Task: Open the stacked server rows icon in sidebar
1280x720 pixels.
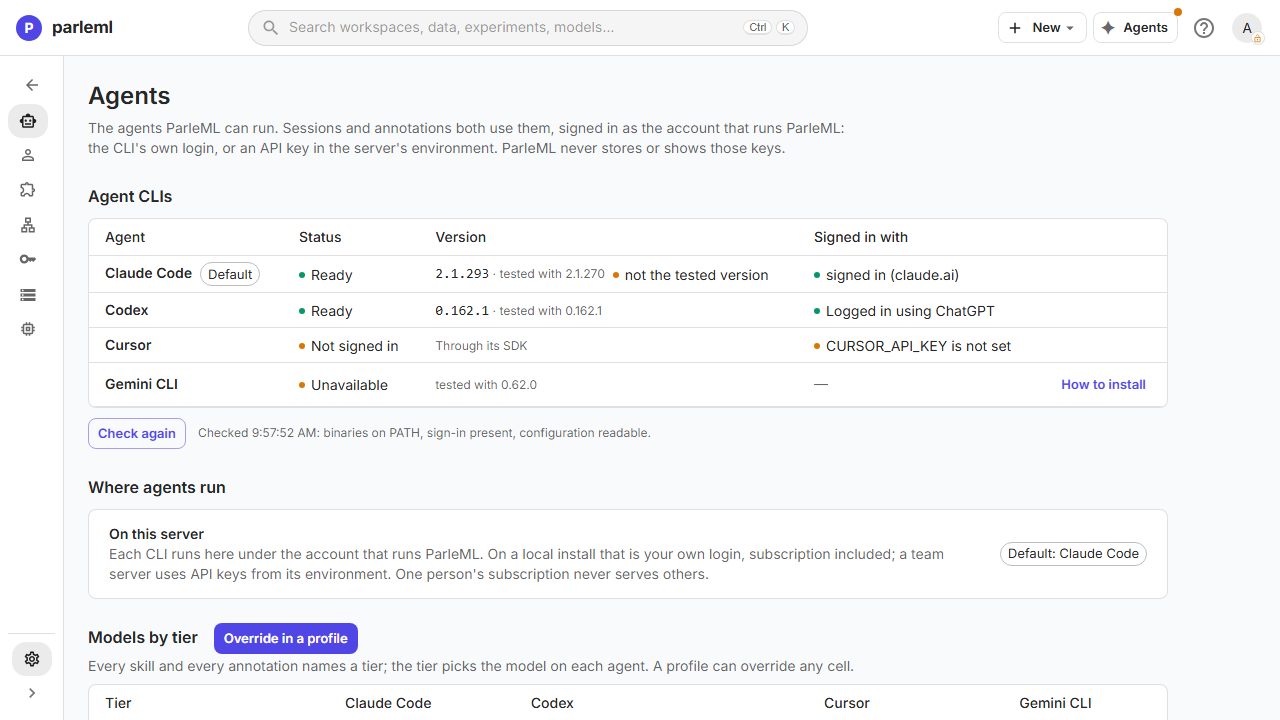Action: (28, 294)
